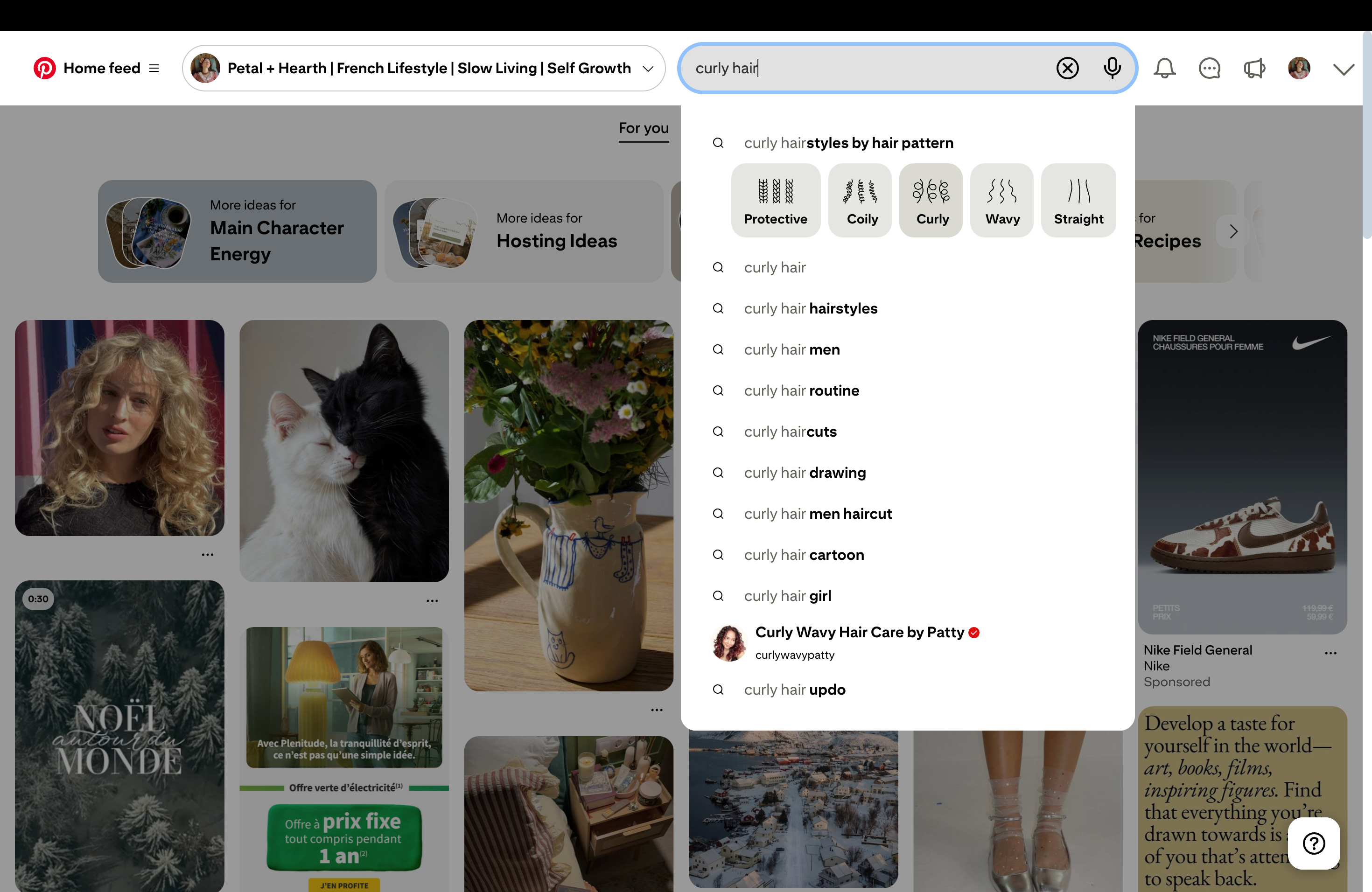Clear the search field with X icon
The width and height of the screenshot is (1372, 892).
1067,68
